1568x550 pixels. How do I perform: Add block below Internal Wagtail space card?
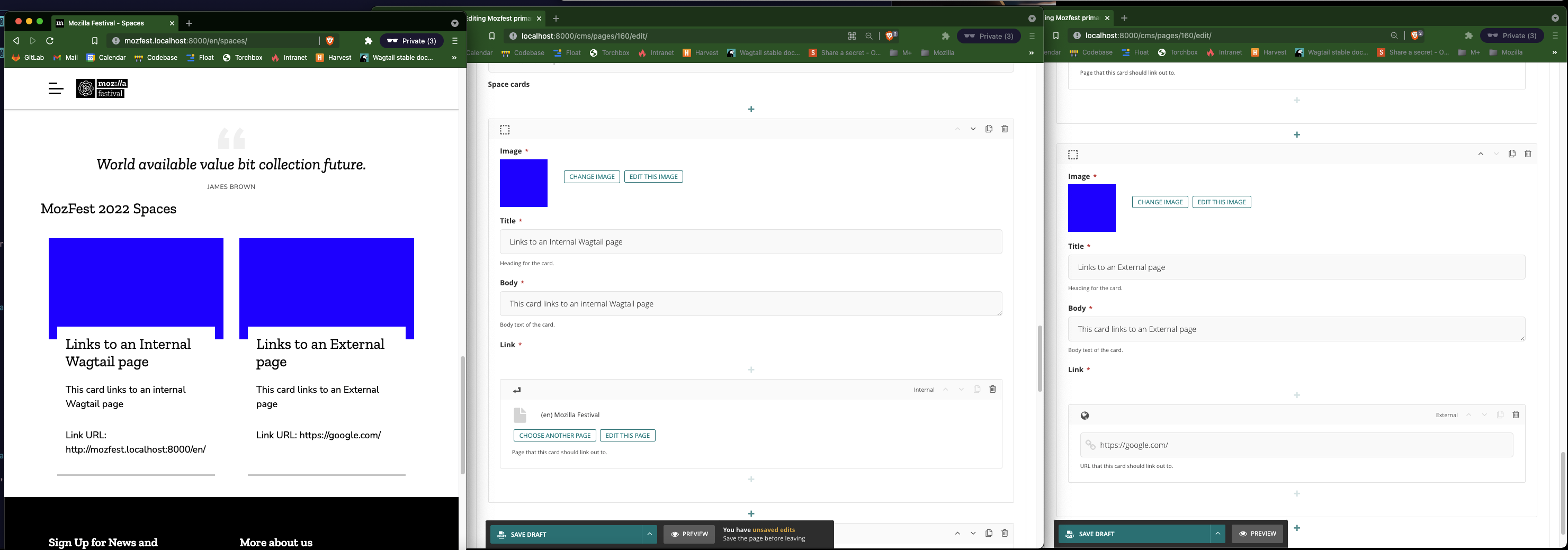click(751, 513)
